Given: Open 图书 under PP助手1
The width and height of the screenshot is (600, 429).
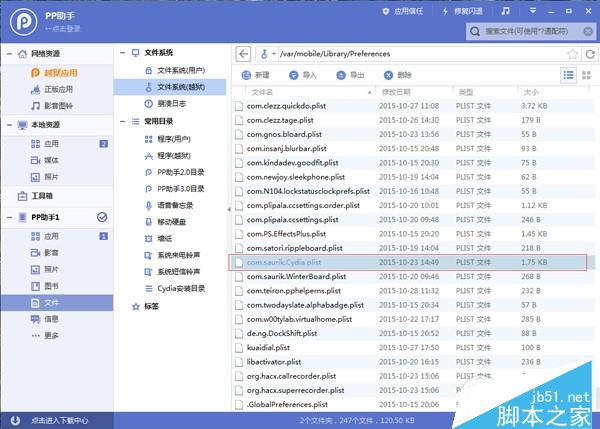Looking at the screenshot, I should tap(45, 286).
